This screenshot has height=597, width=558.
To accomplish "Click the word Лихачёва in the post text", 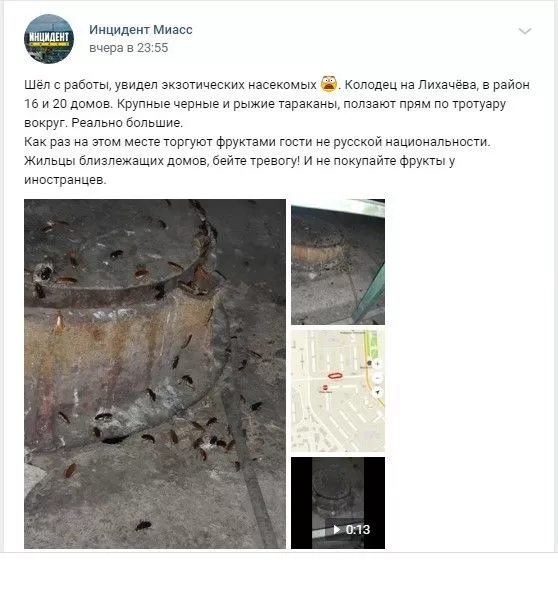I will pos(447,85).
